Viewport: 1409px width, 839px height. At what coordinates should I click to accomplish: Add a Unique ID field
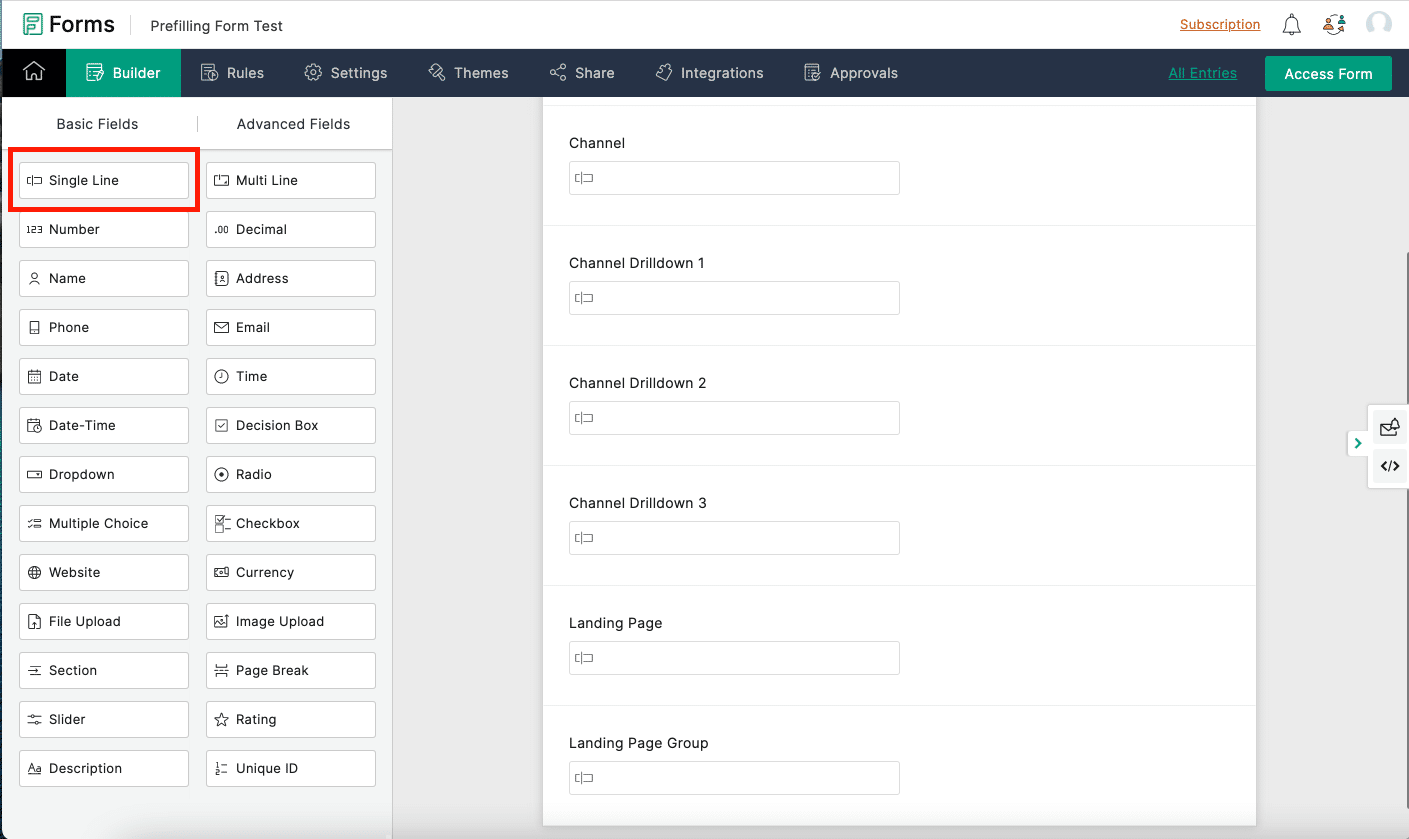[291, 768]
